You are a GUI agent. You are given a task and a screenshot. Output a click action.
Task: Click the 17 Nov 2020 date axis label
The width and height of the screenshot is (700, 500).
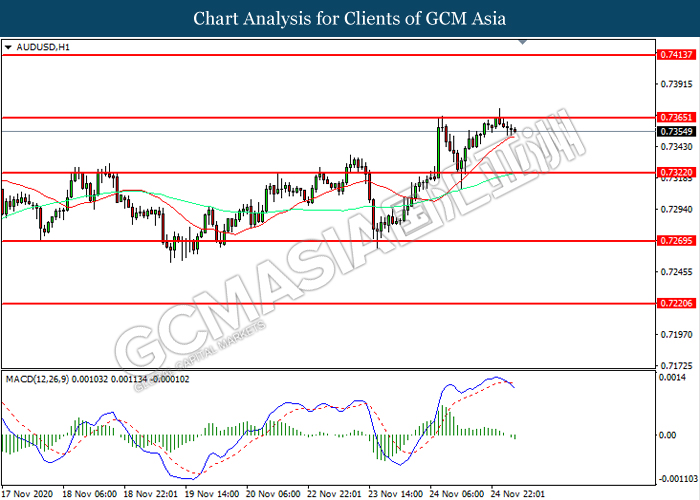(28, 494)
